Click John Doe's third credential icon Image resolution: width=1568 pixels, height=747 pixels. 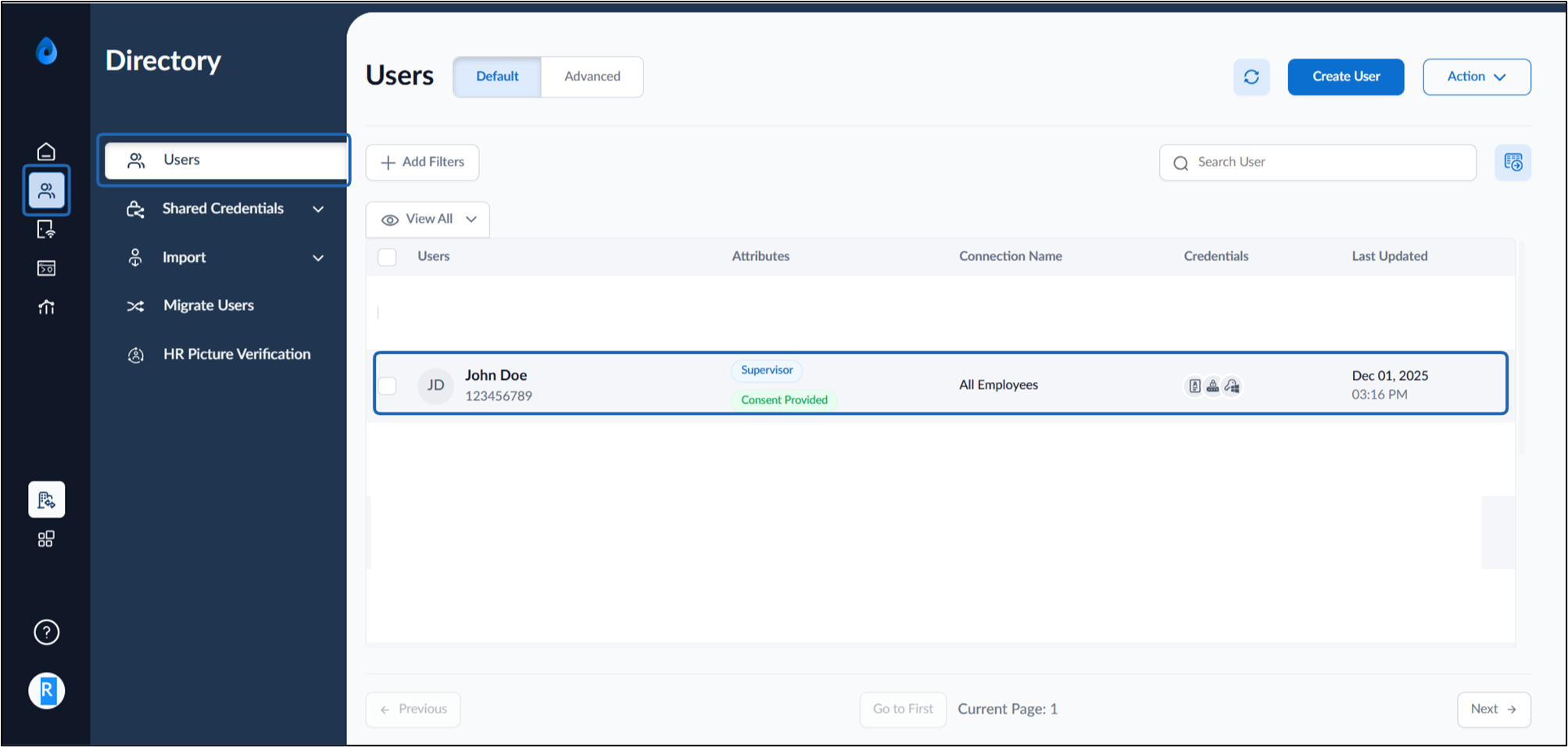coord(1232,385)
